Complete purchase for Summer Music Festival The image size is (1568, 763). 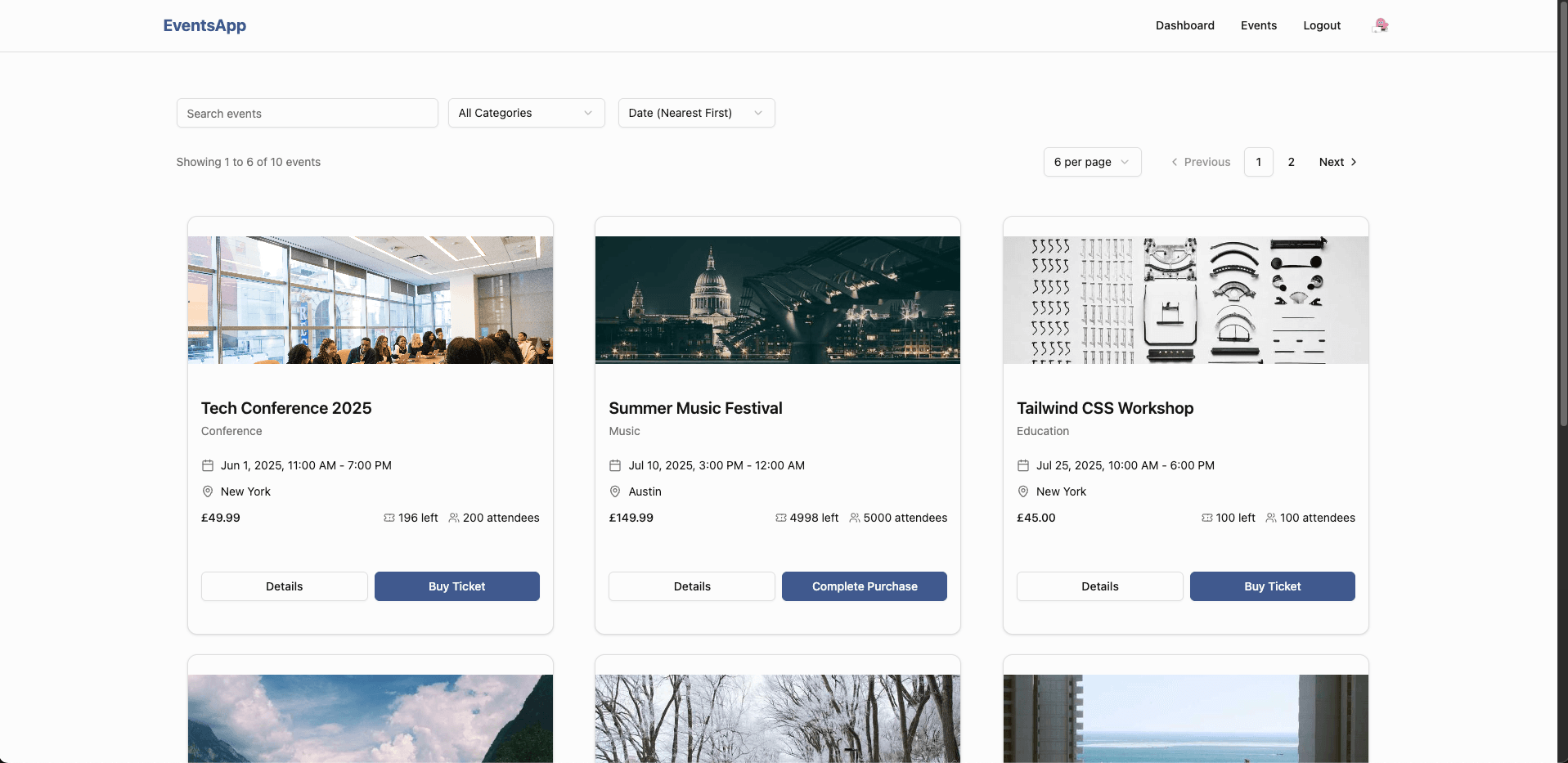pos(864,586)
